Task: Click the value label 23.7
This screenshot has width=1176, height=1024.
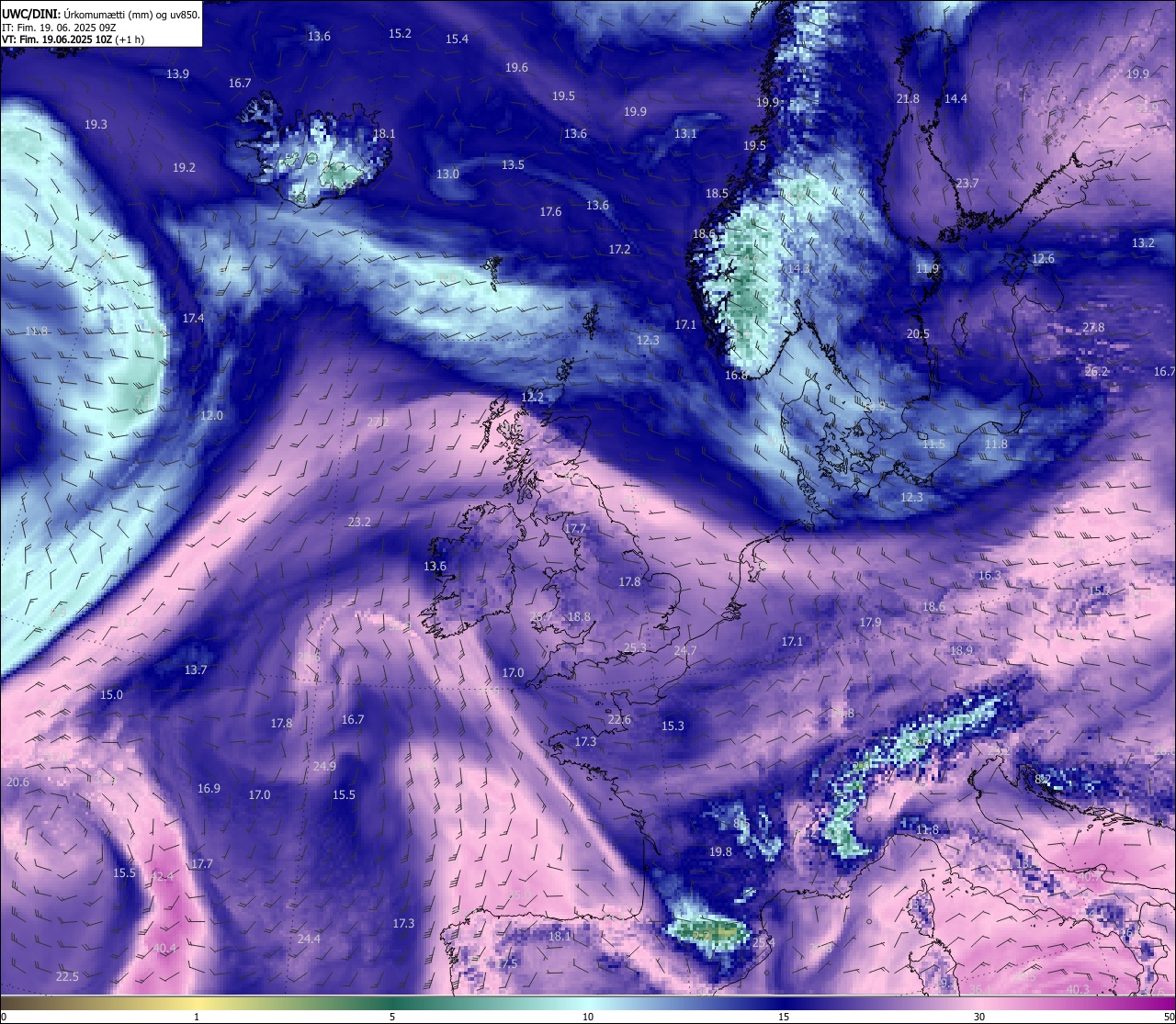Action: (967, 183)
